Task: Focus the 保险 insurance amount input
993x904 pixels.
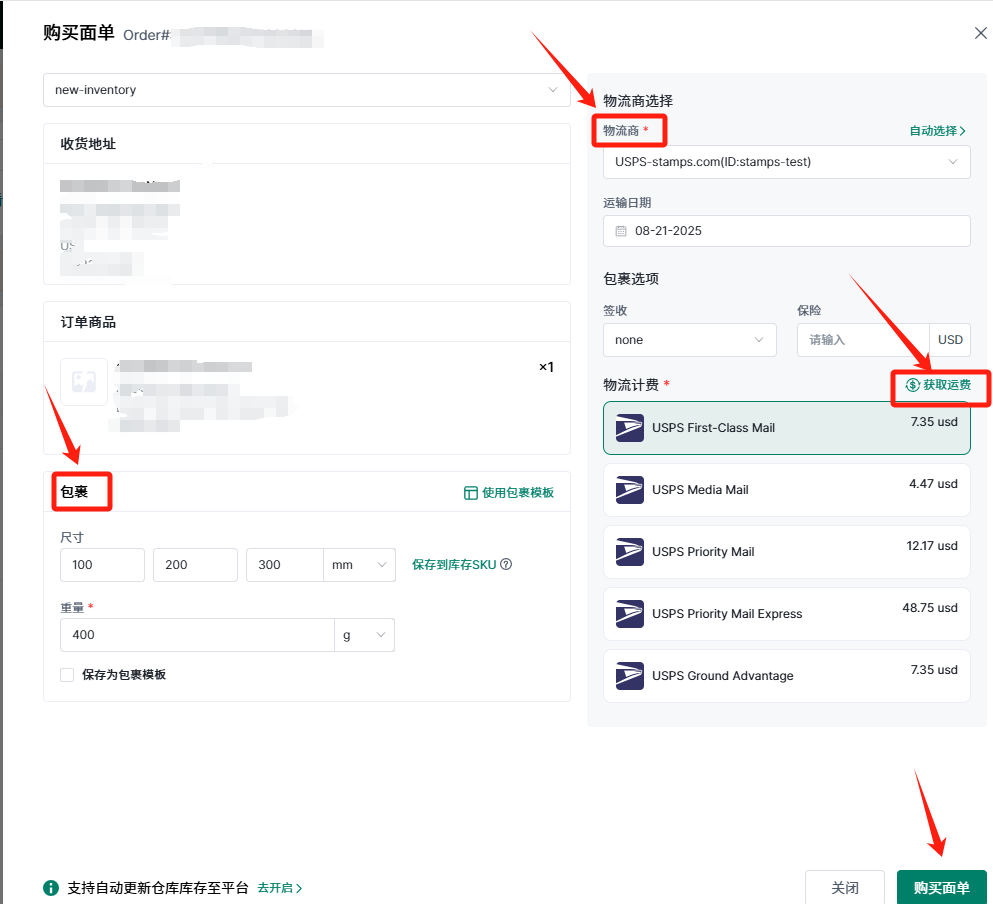Action: point(863,340)
